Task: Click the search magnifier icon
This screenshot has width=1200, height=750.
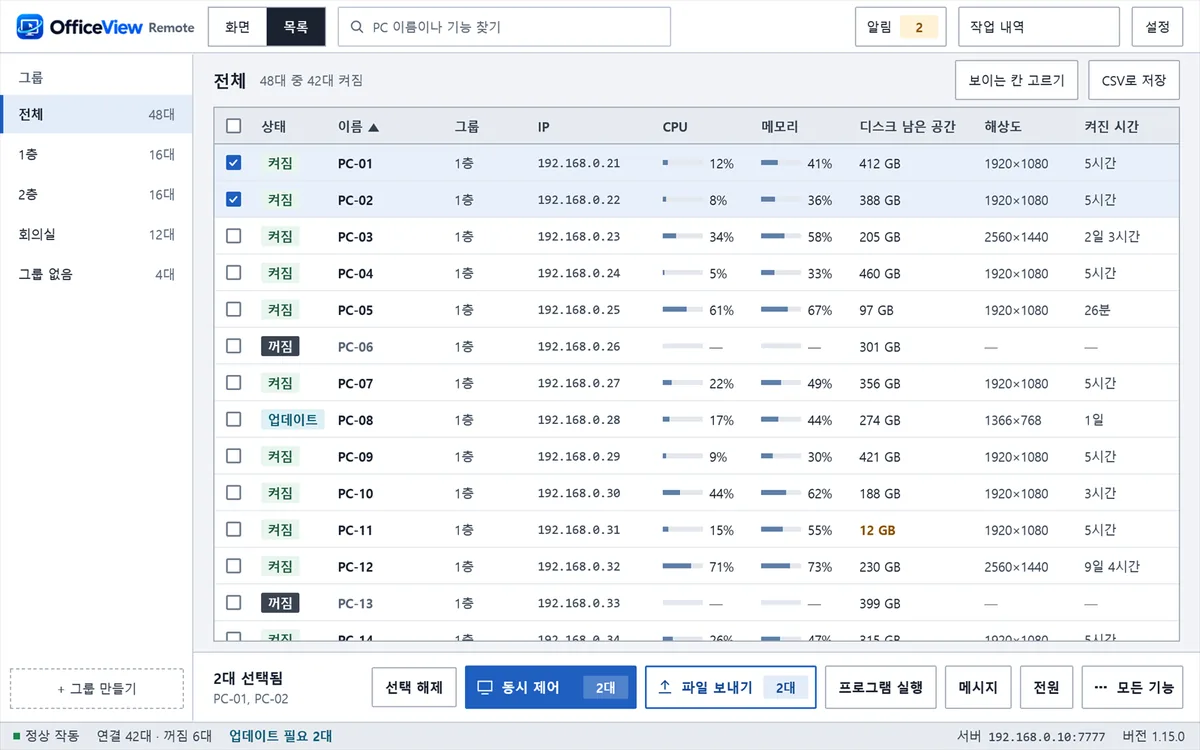Action: coord(356,27)
